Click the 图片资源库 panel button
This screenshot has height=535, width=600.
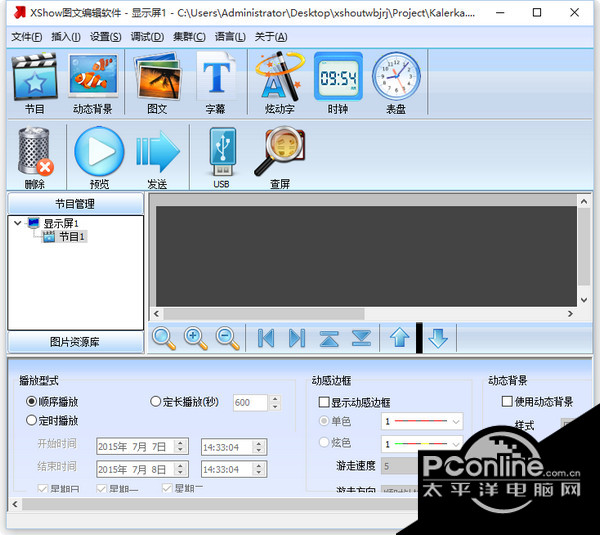(75, 342)
